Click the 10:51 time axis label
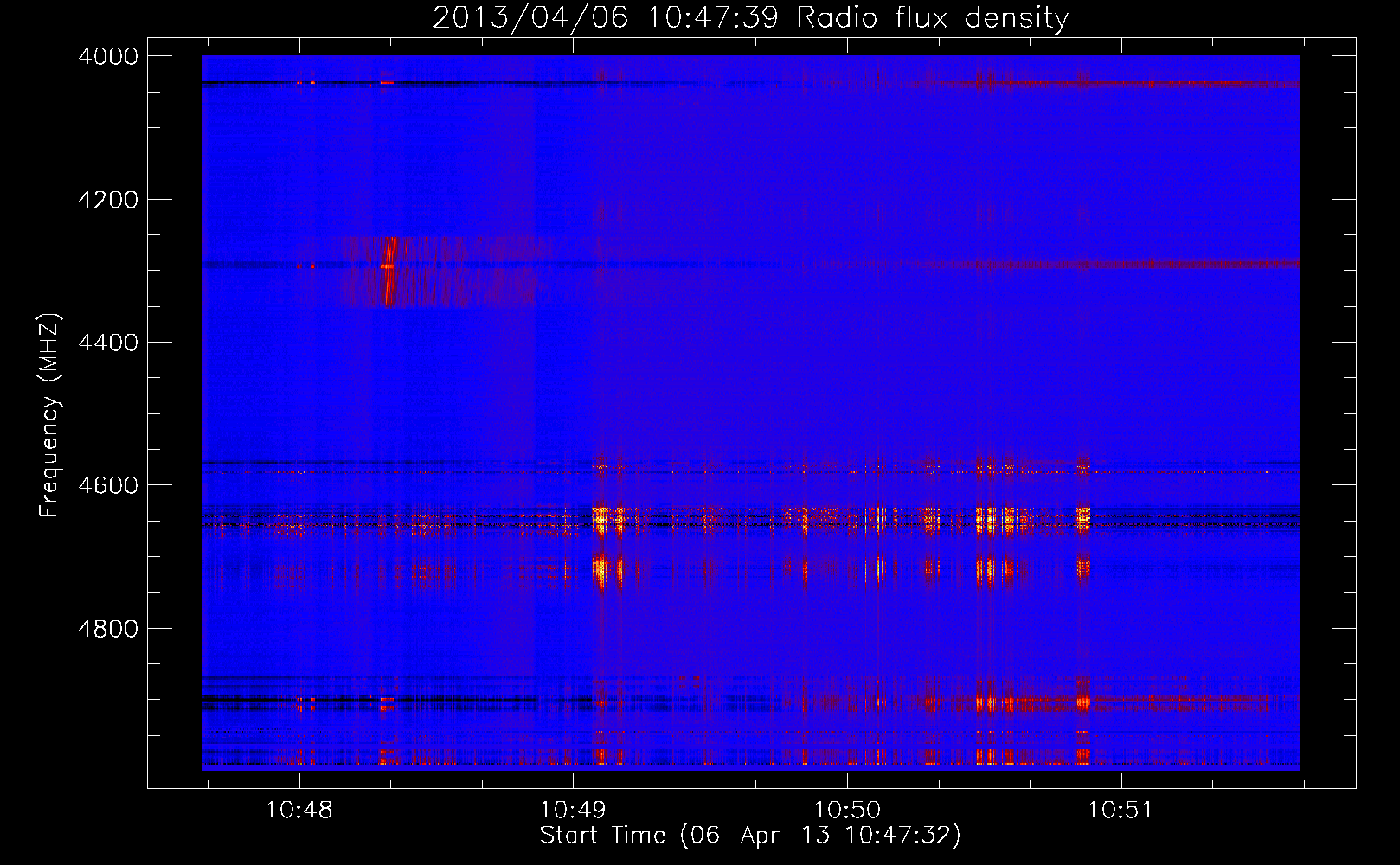1400x865 pixels. pos(1121,811)
